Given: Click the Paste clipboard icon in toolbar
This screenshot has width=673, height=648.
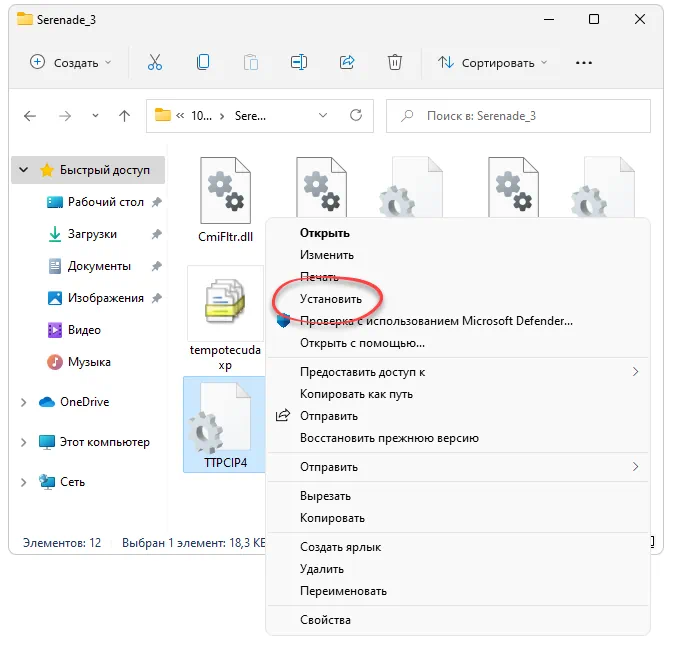Looking at the screenshot, I should point(251,63).
